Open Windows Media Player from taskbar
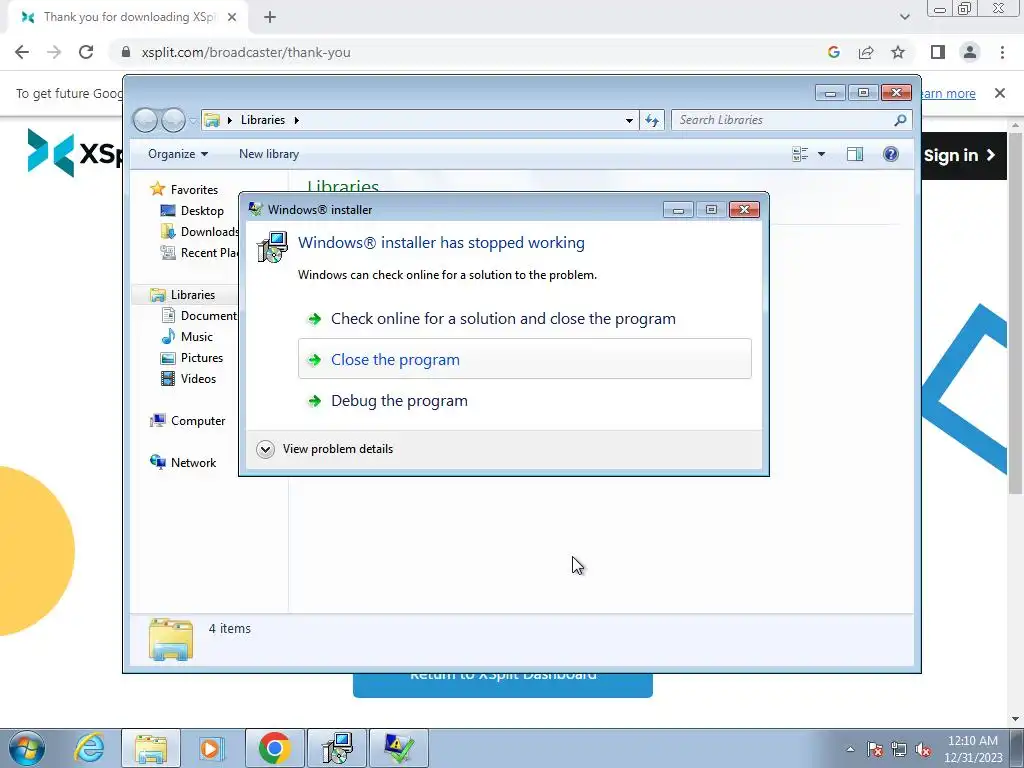1024x768 pixels. [x=211, y=748]
